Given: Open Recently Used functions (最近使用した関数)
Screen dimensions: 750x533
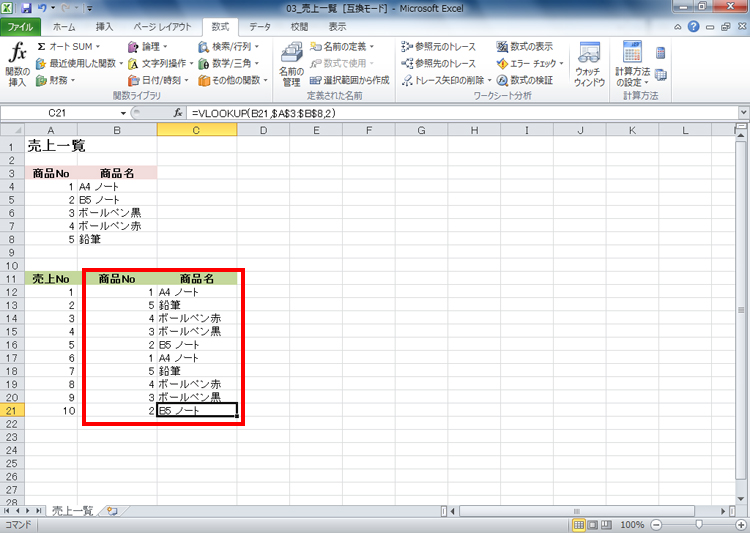Looking at the screenshot, I should tap(79, 64).
